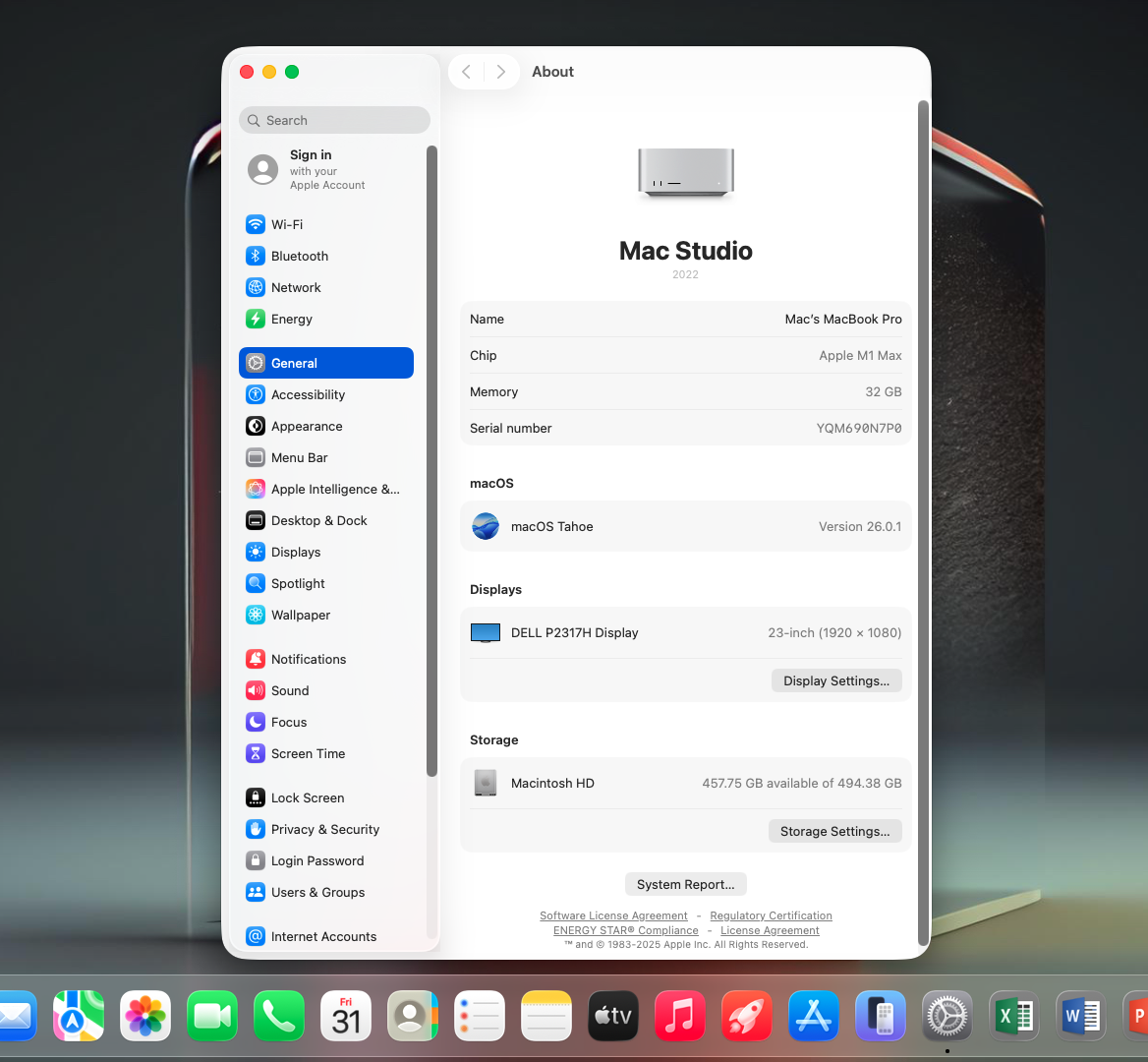Image resolution: width=1148 pixels, height=1062 pixels.
Task: Open Microsoft Excel from the Dock
Action: click(1013, 1016)
